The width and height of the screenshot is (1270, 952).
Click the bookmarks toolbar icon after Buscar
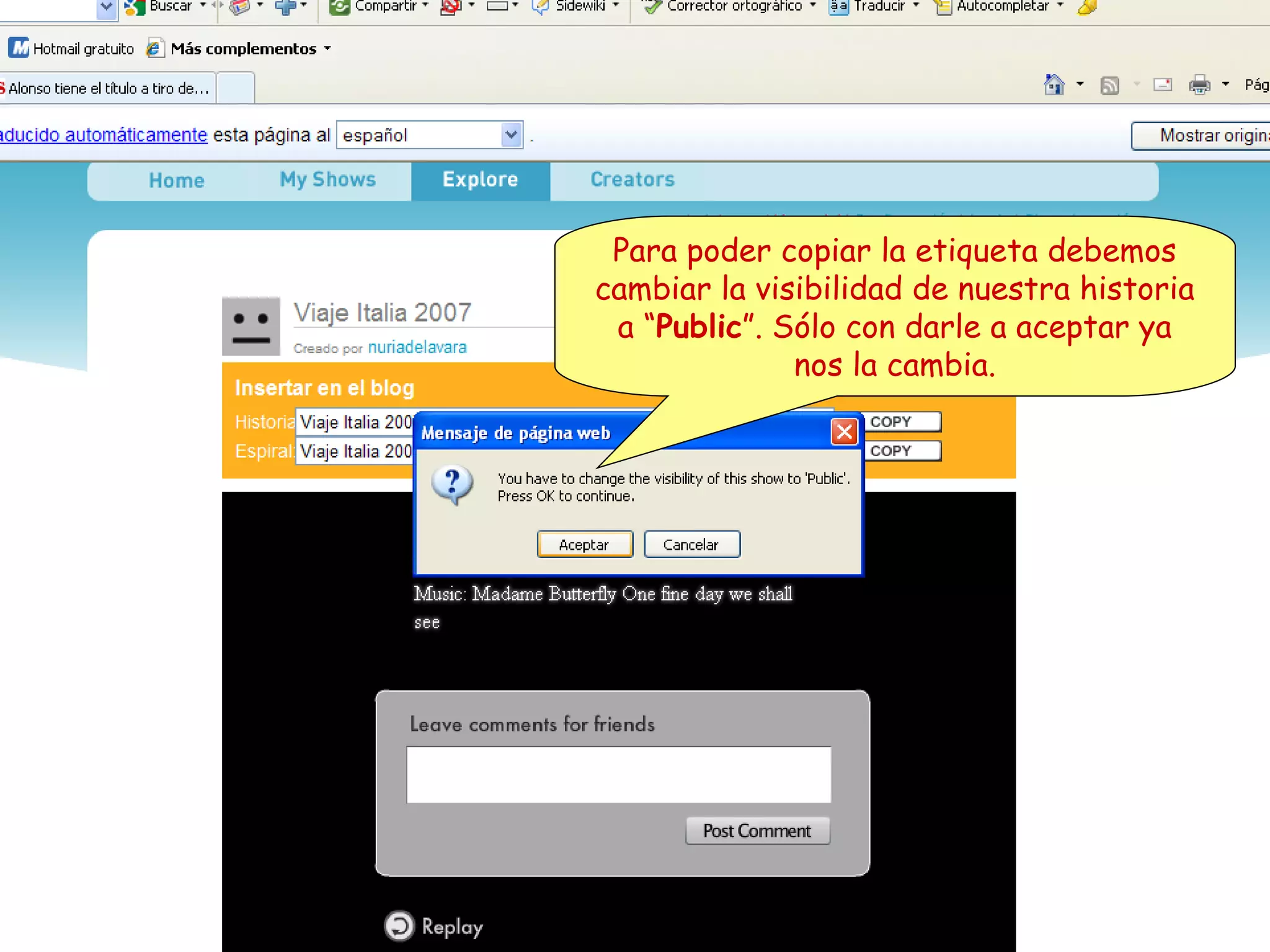pos(239,6)
